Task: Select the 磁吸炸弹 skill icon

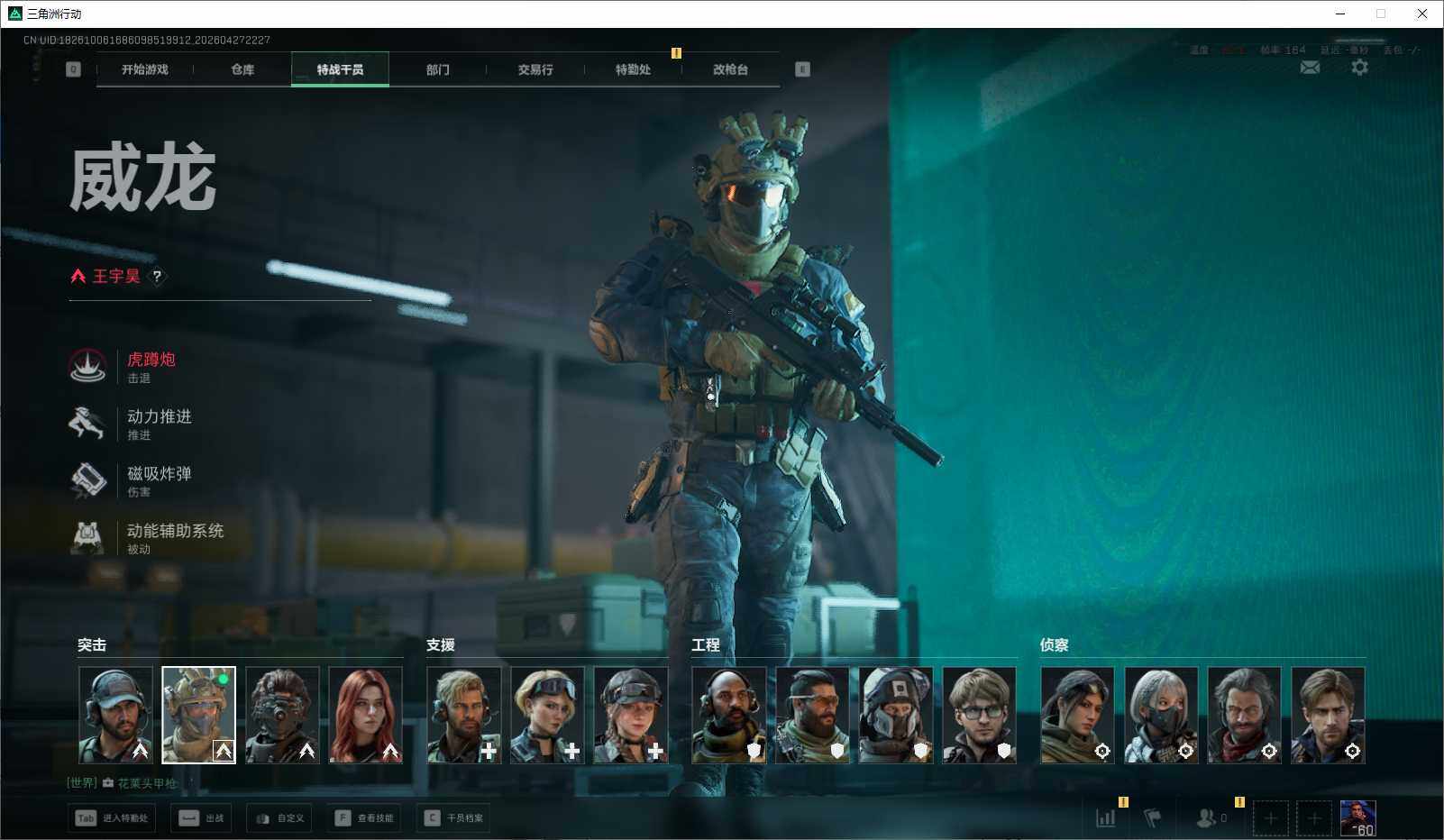Action: pos(88,480)
